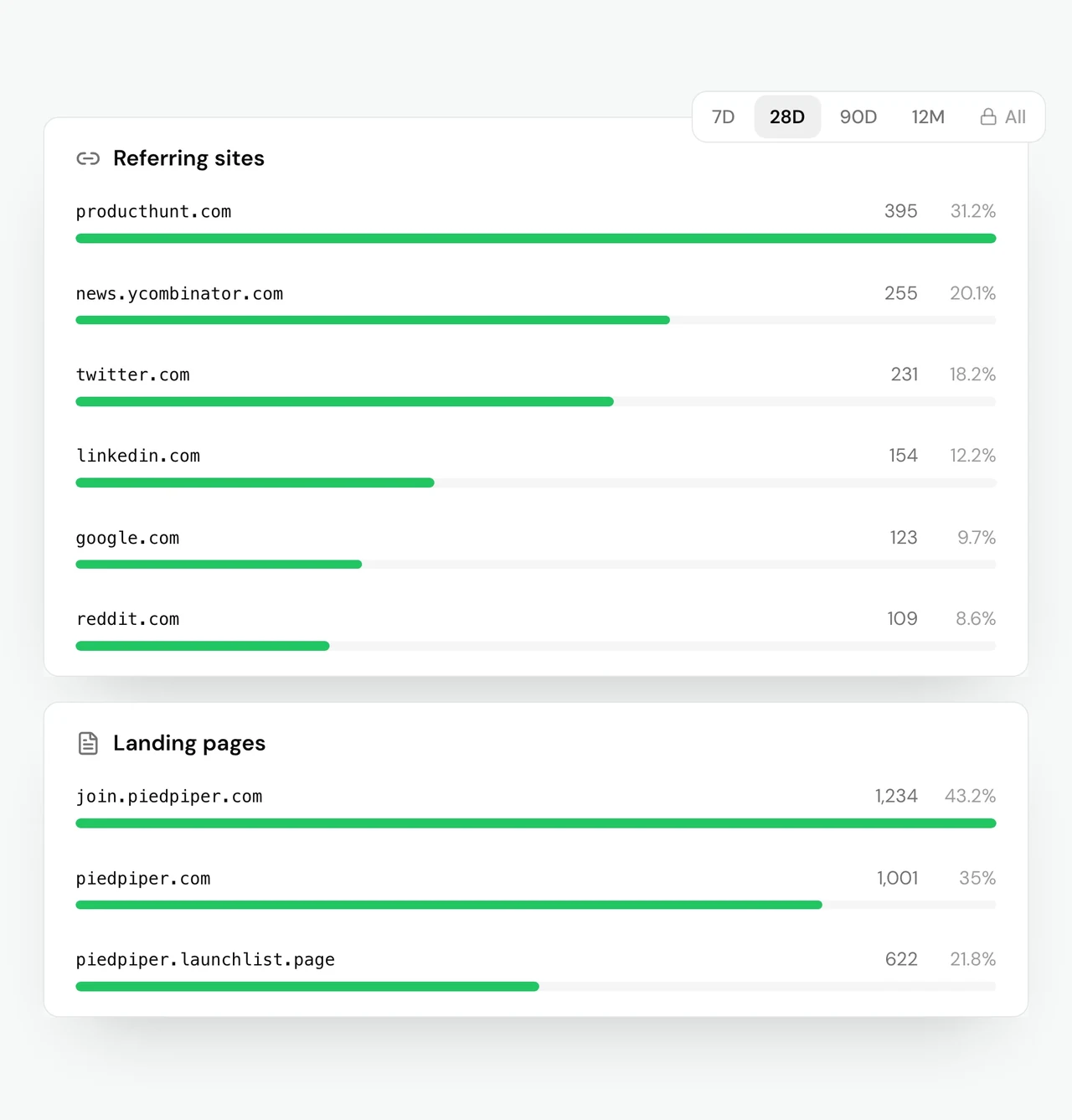Click the 395 visit count for producthunt.com

click(x=901, y=211)
